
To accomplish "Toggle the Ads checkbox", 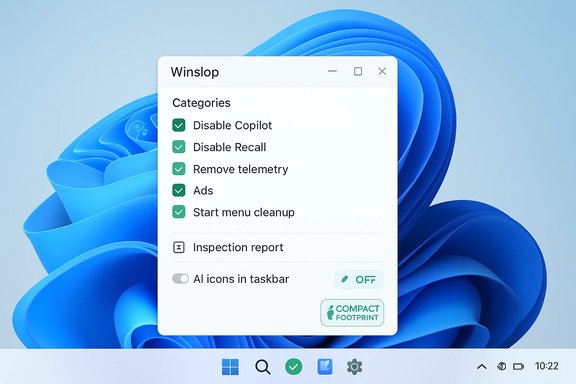I will 179,190.
